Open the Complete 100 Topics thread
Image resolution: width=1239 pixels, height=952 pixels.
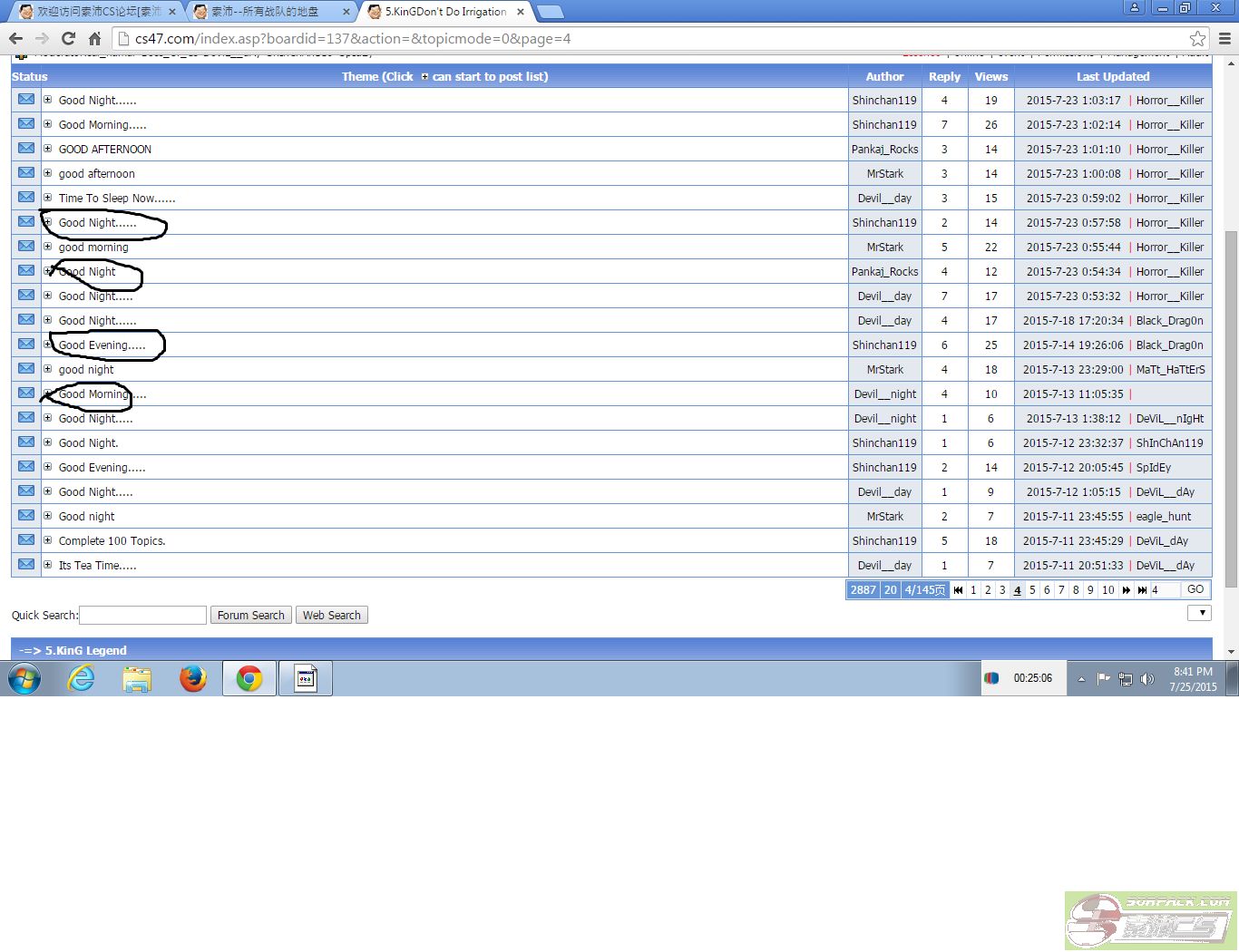click(x=112, y=541)
